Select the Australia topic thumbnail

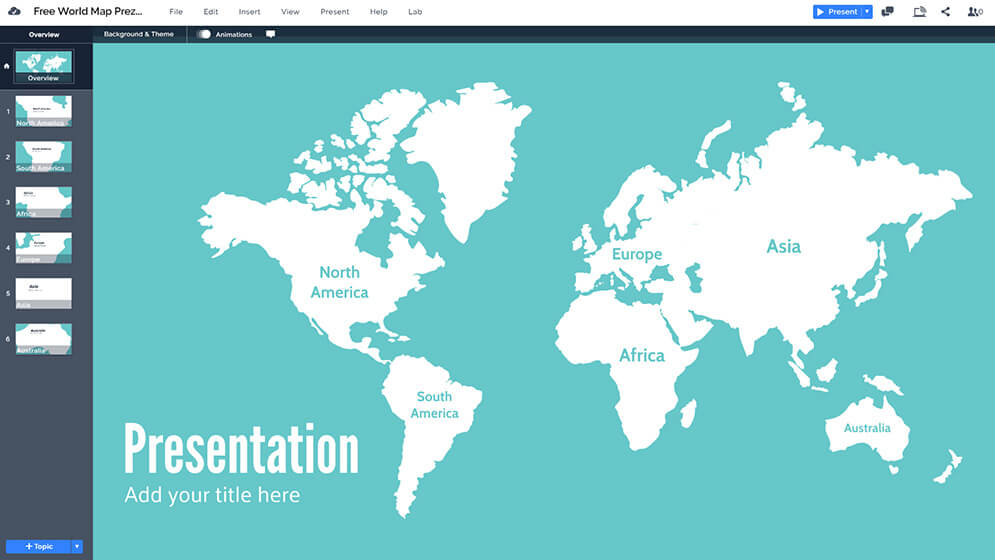point(43,338)
